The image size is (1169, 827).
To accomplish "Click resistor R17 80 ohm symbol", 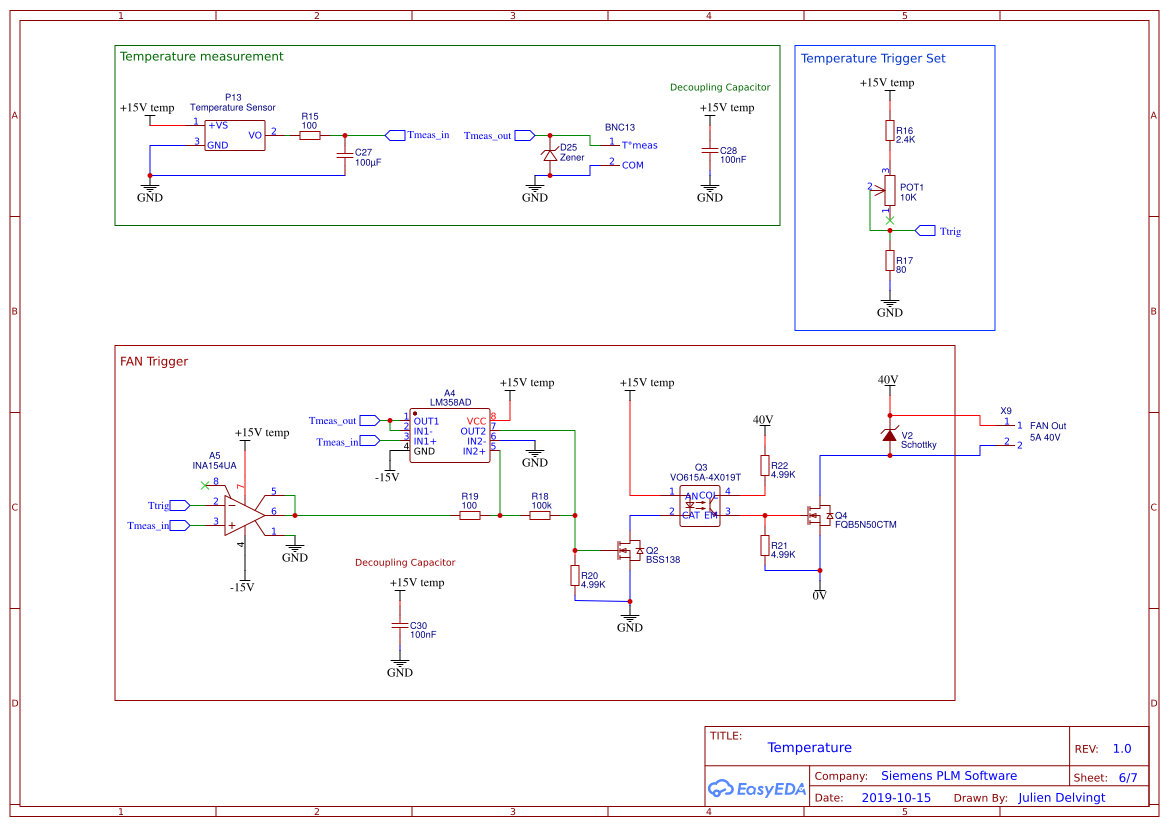I will click(889, 260).
